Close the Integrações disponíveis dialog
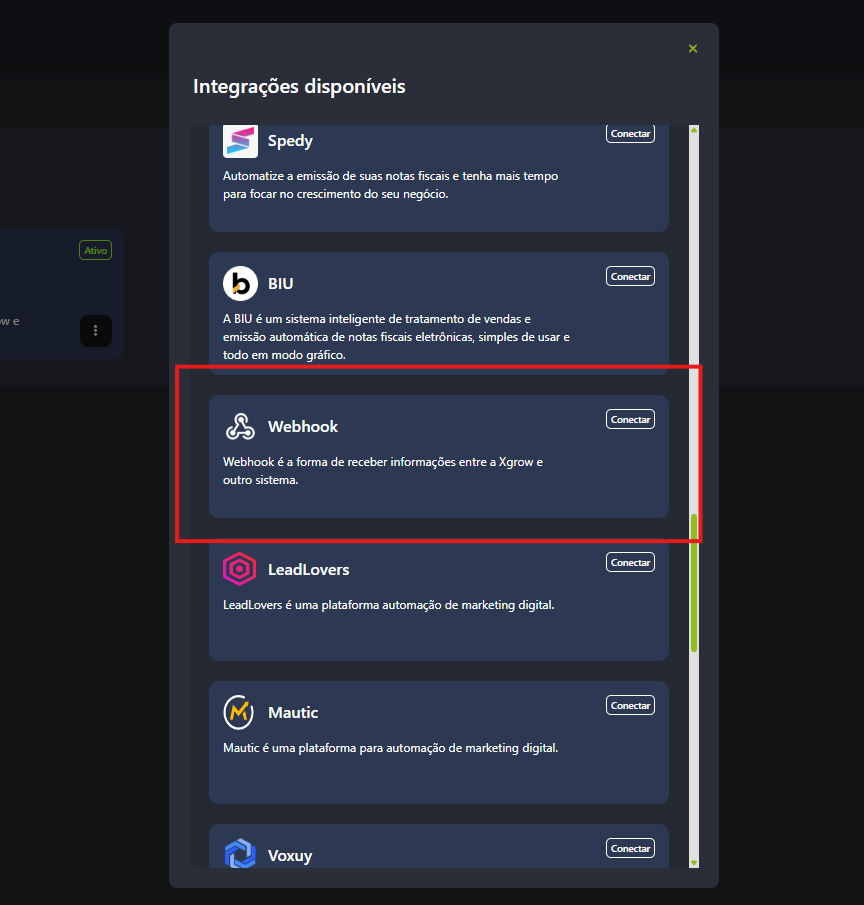Screen dimensions: 864x905 [x=693, y=48]
